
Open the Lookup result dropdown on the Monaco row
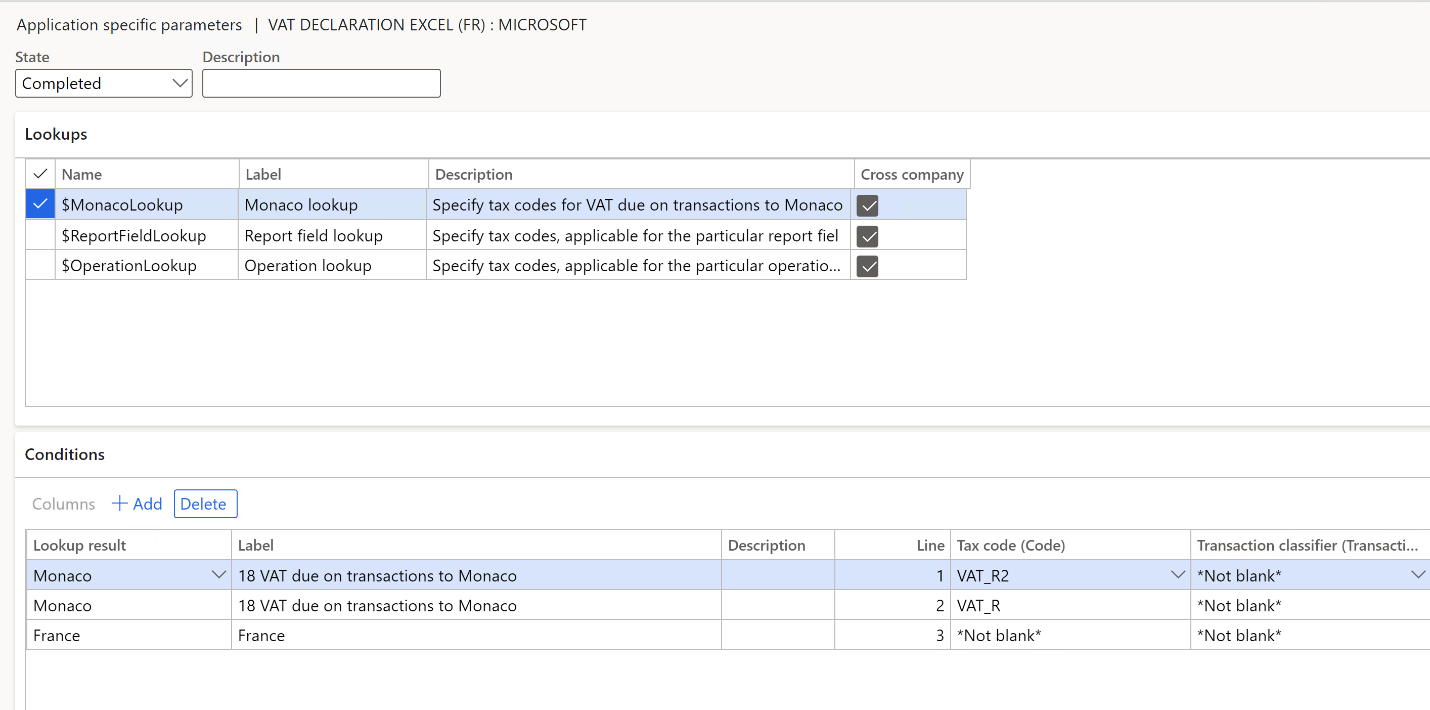coord(219,574)
